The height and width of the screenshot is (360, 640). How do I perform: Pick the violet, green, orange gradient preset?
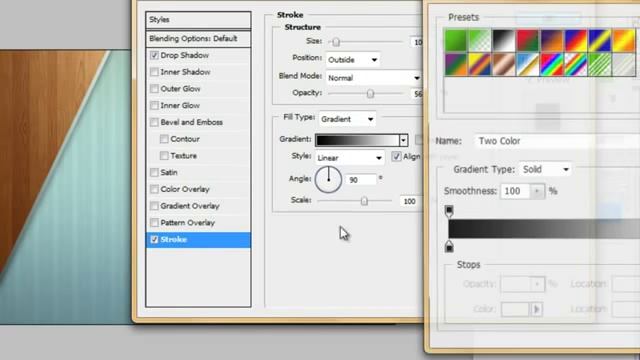pyautogui.click(x=456, y=64)
